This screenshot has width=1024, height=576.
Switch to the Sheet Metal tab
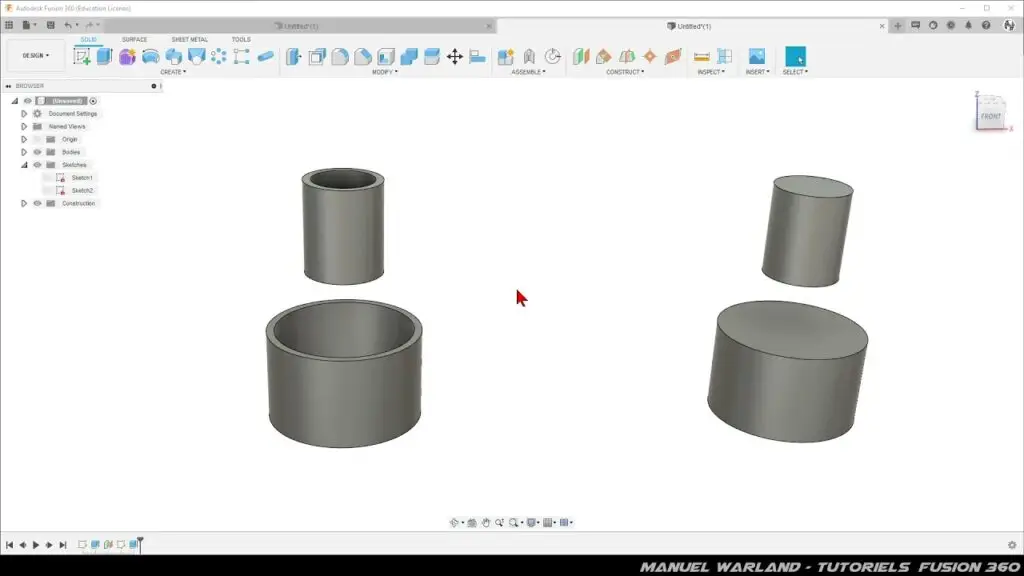click(189, 39)
